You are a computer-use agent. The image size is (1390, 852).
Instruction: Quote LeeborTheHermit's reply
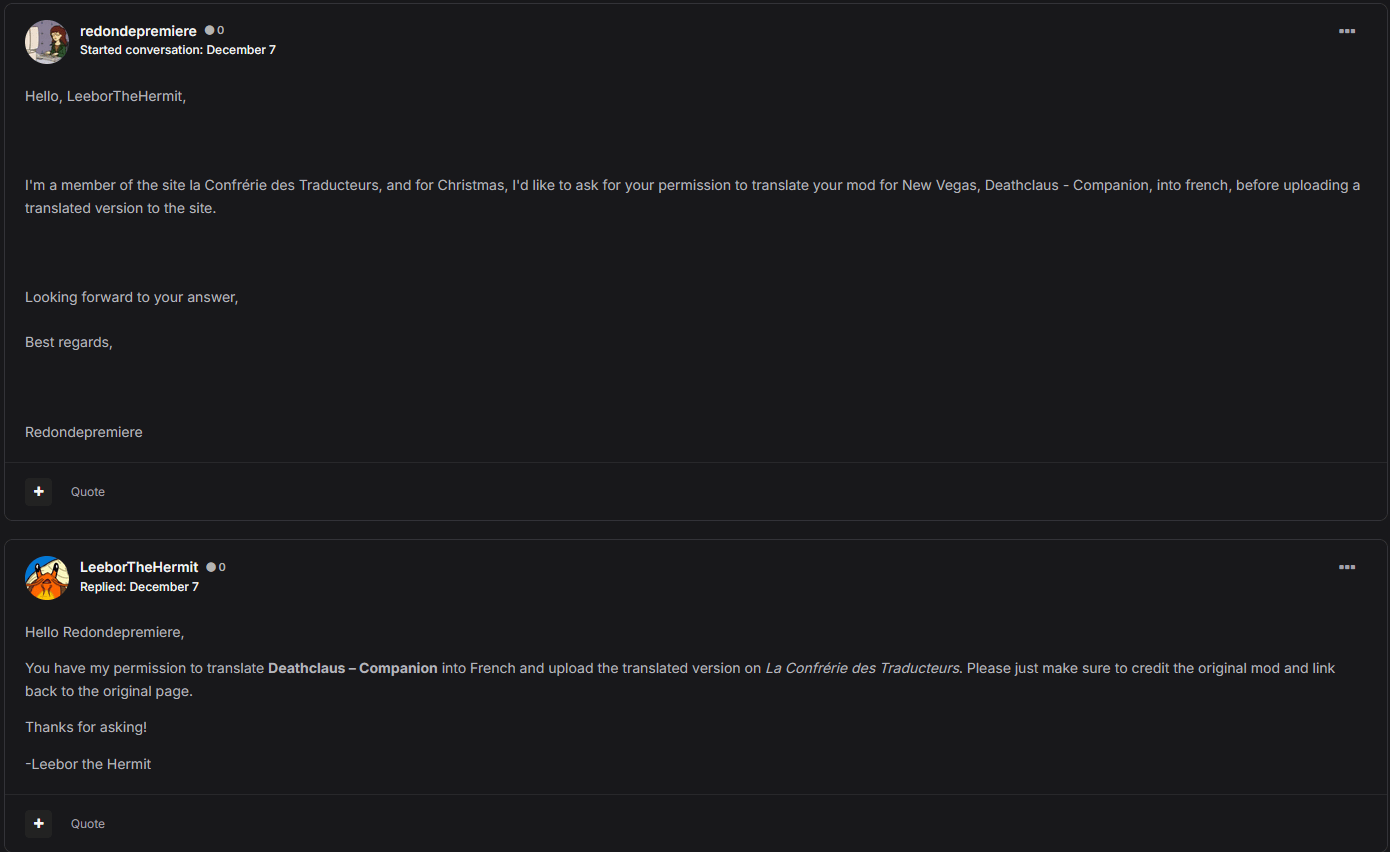(x=88, y=824)
